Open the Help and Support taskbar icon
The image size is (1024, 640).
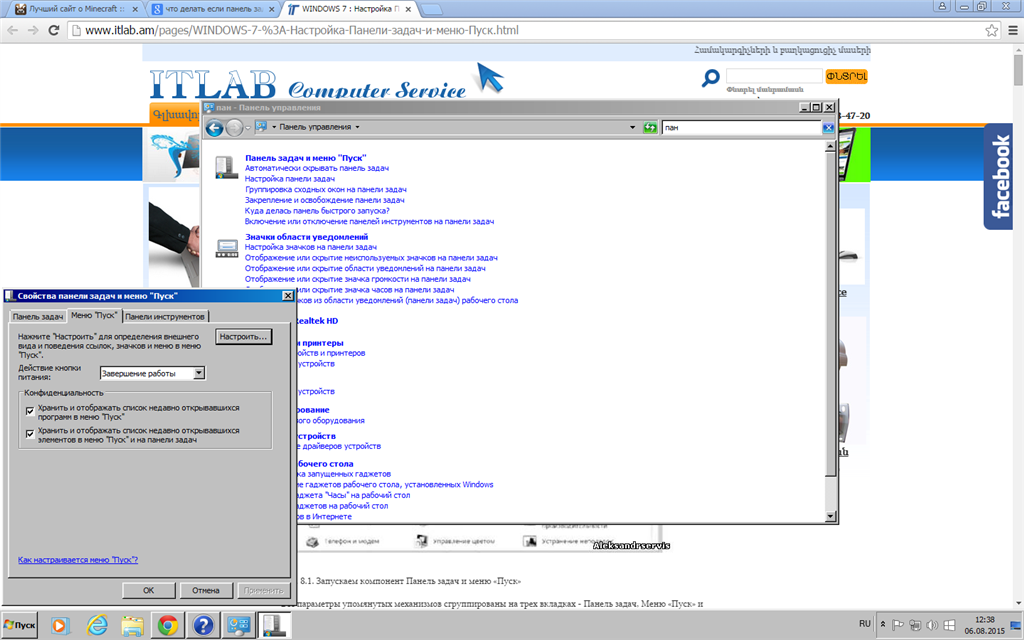tap(203, 626)
